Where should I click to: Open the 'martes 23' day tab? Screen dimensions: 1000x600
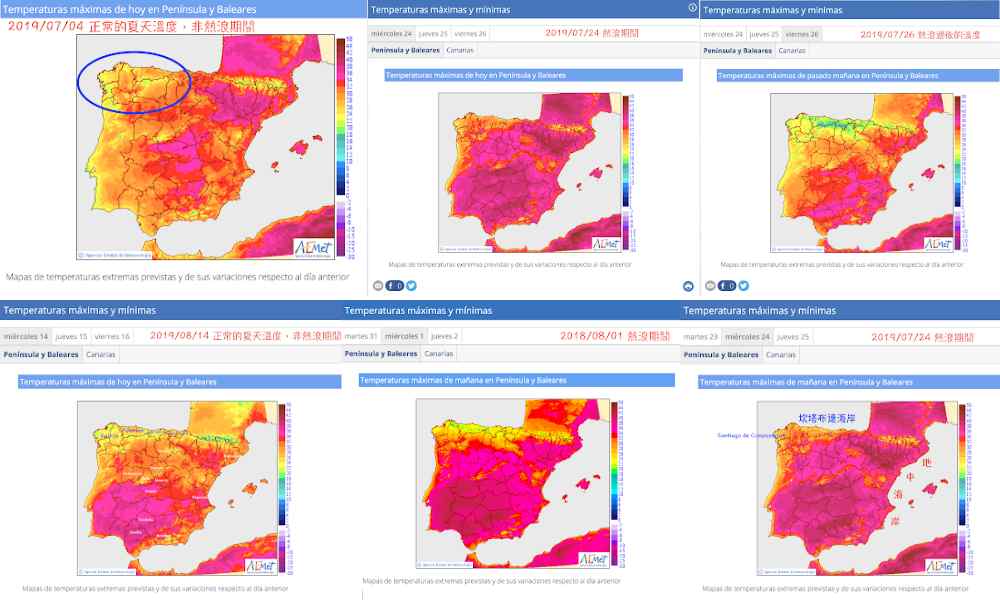point(701,336)
